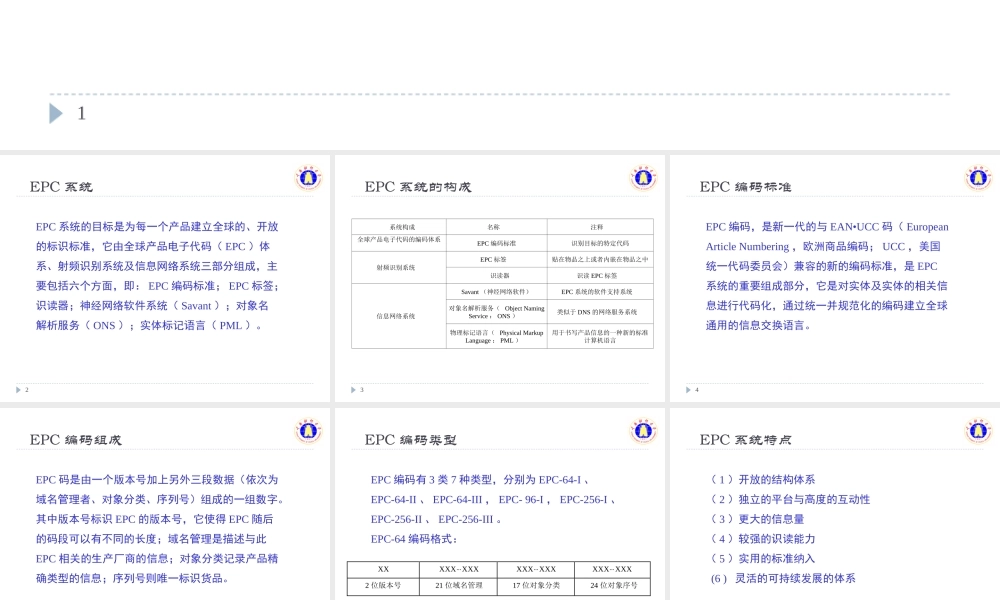Viewport: 1000px width, 600px height.
Task: Click the emblem icon on the EPC 系统特点 slide
Action: pos(977,430)
